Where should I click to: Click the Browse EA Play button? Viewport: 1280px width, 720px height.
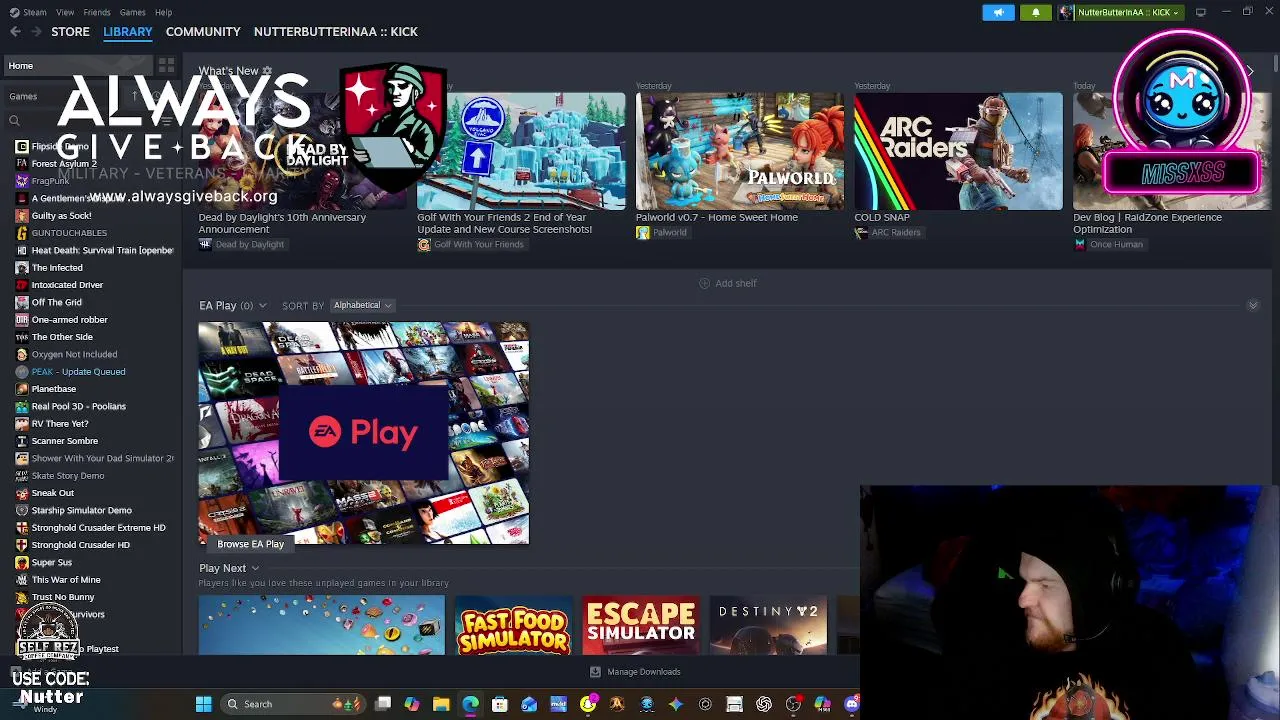click(251, 544)
